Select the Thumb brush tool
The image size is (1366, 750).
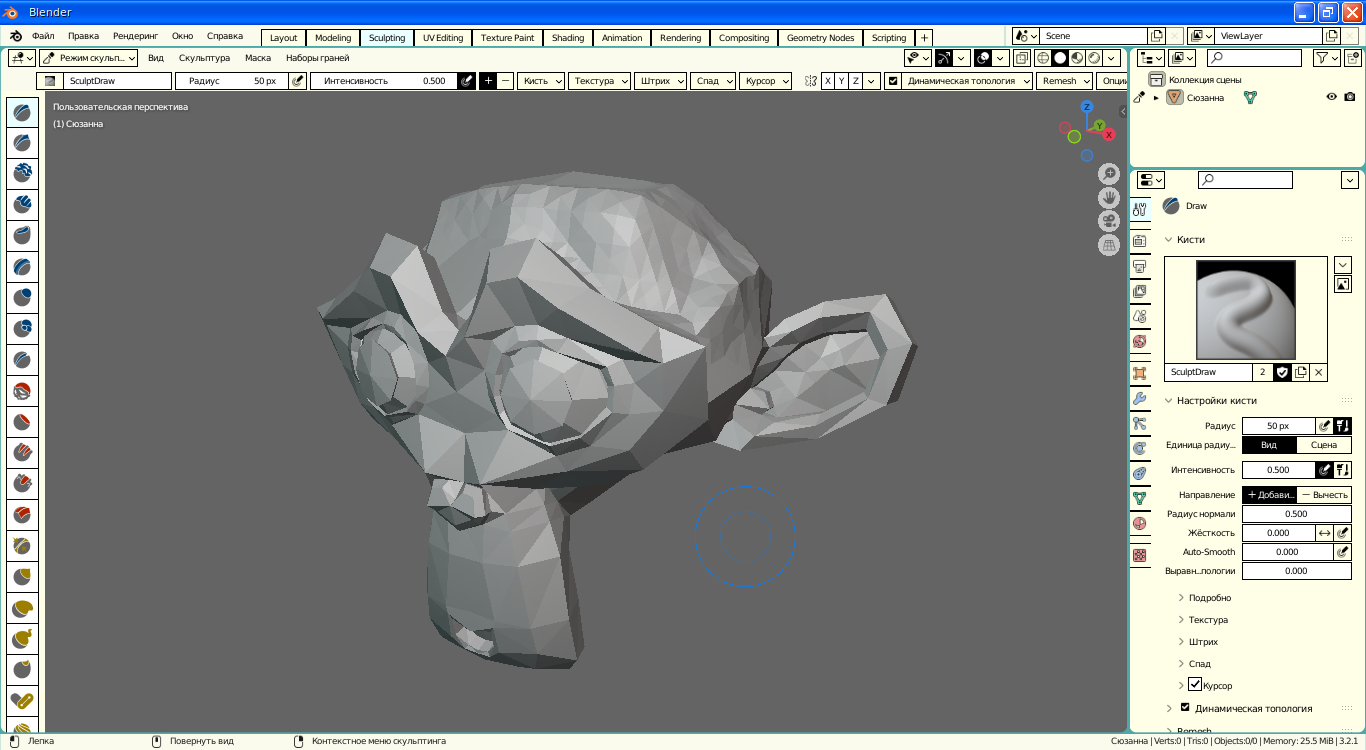click(22, 670)
